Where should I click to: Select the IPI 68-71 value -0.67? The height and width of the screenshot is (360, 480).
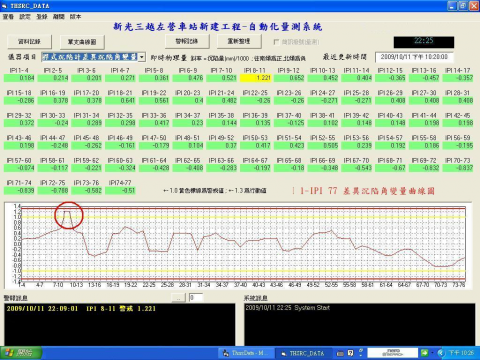[391, 168]
